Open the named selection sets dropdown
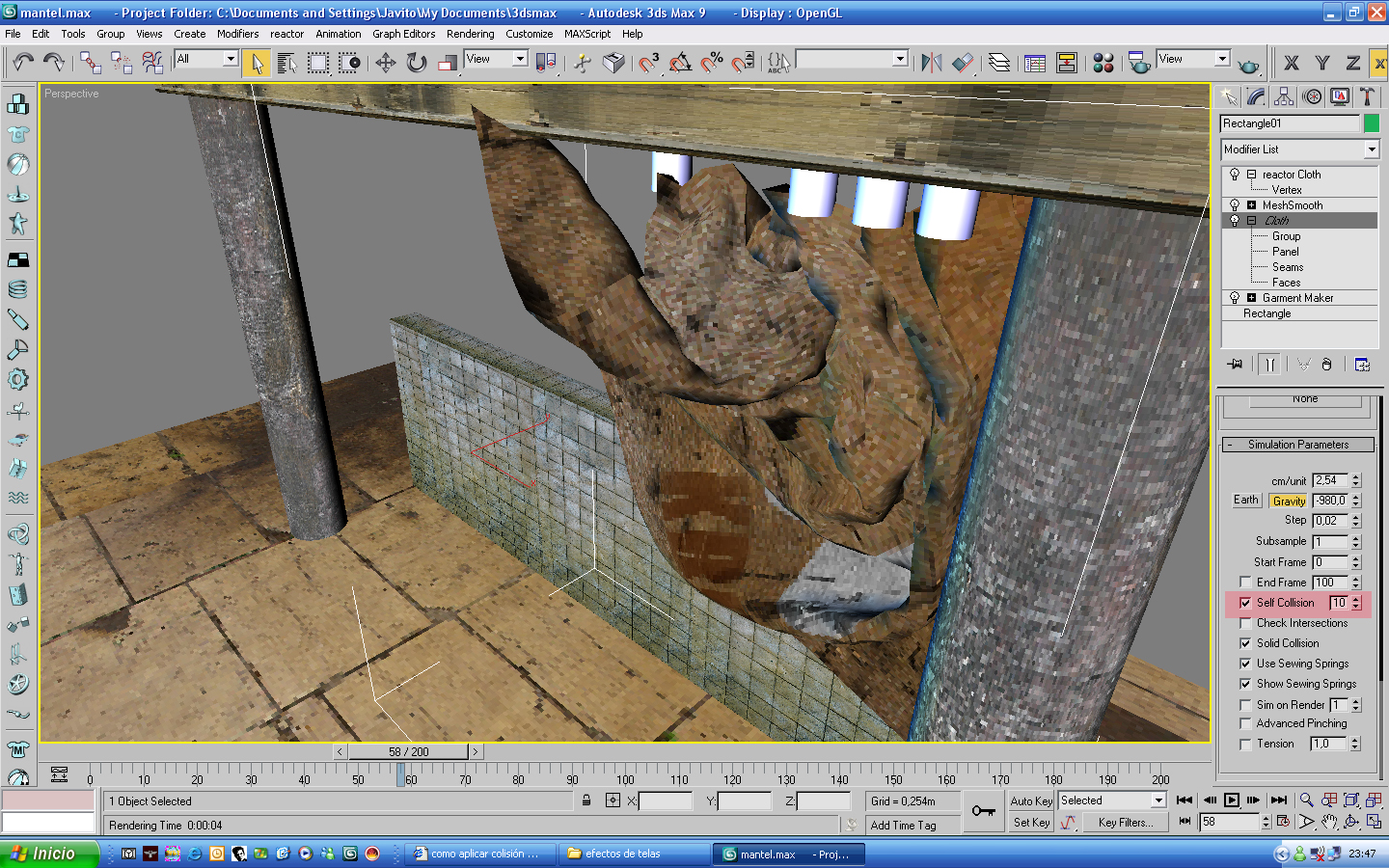This screenshot has height=868, width=1389. tap(852, 59)
